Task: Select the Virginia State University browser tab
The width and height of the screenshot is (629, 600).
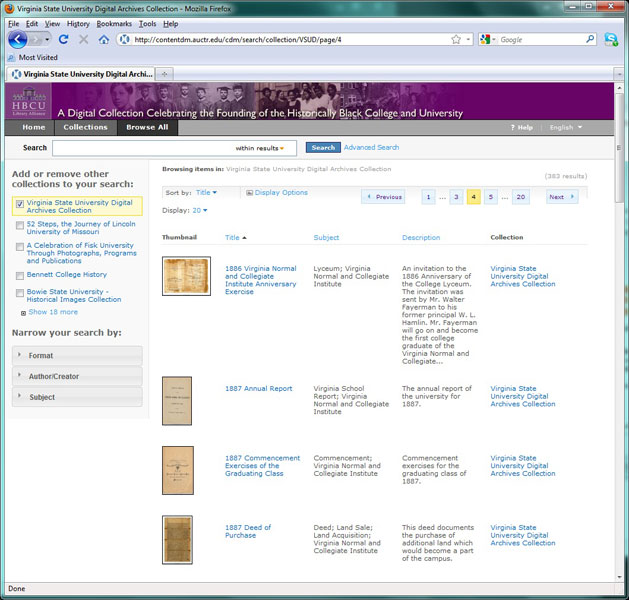Action: coord(81,74)
